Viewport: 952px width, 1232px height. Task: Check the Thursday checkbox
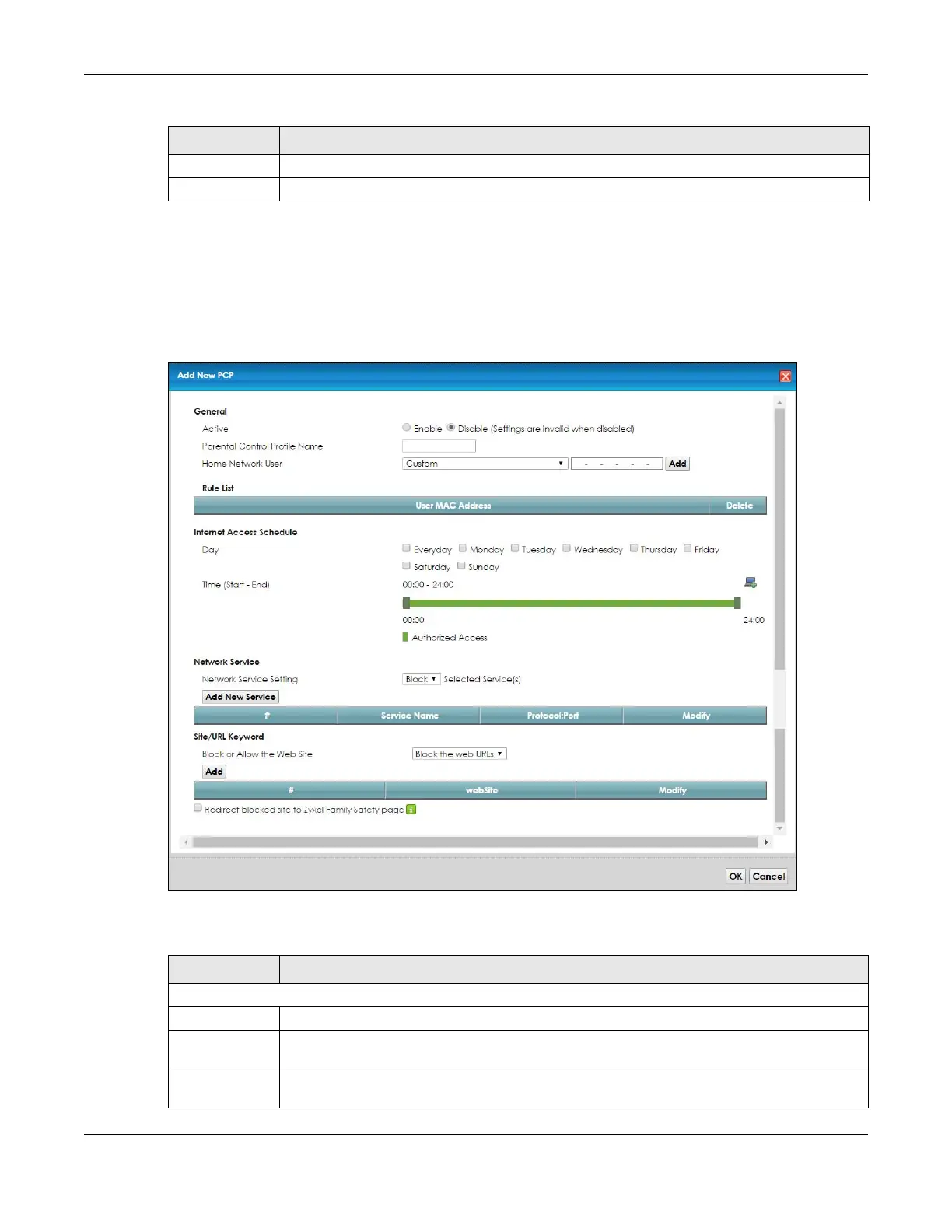pos(634,548)
